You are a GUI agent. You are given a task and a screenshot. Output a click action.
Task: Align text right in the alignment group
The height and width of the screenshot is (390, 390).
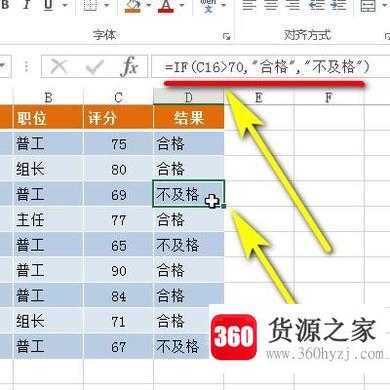[x=293, y=6]
